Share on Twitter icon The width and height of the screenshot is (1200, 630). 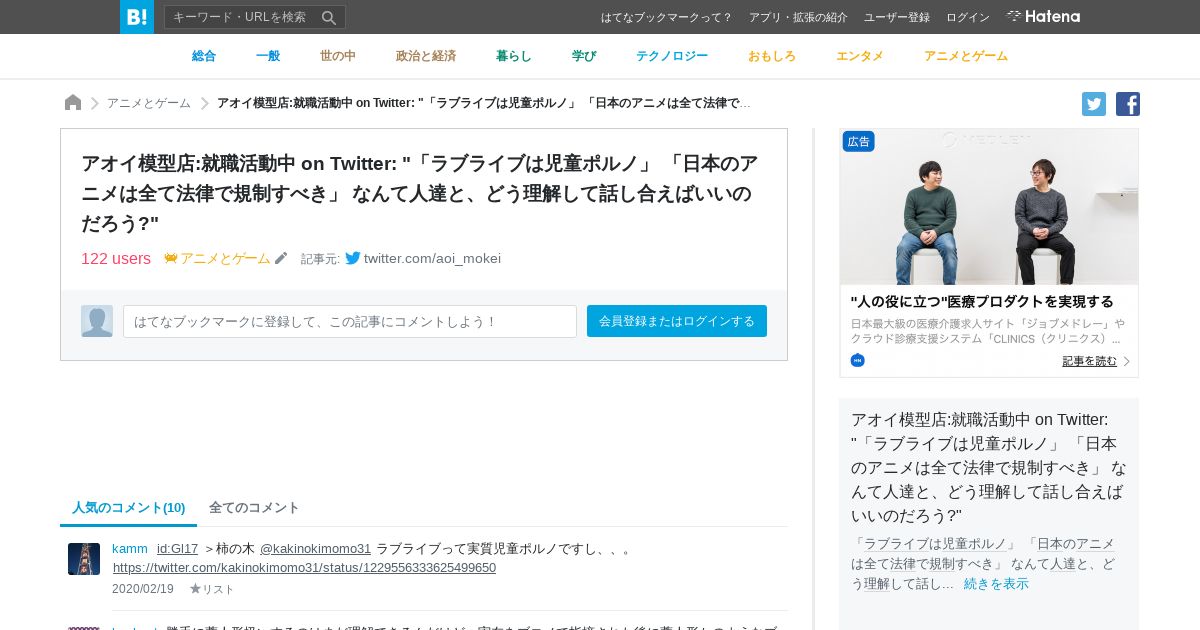point(1094,104)
